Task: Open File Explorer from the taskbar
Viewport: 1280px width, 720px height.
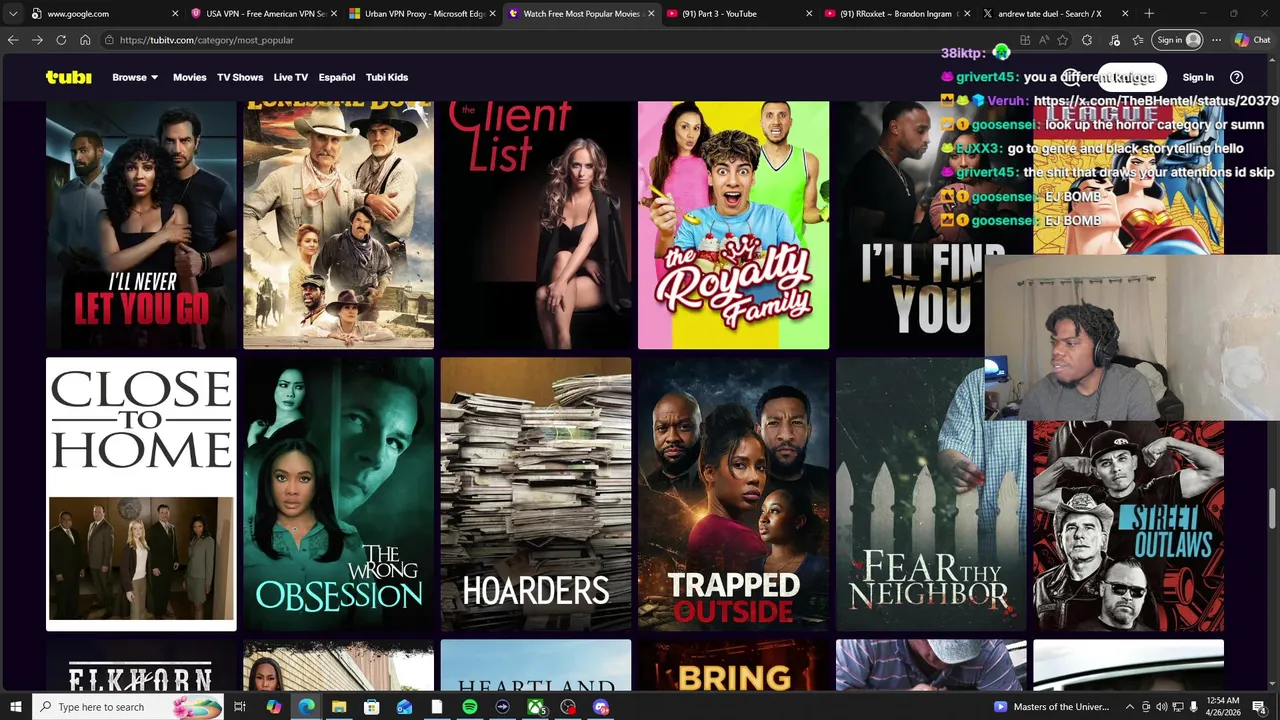Action: tap(339, 707)
